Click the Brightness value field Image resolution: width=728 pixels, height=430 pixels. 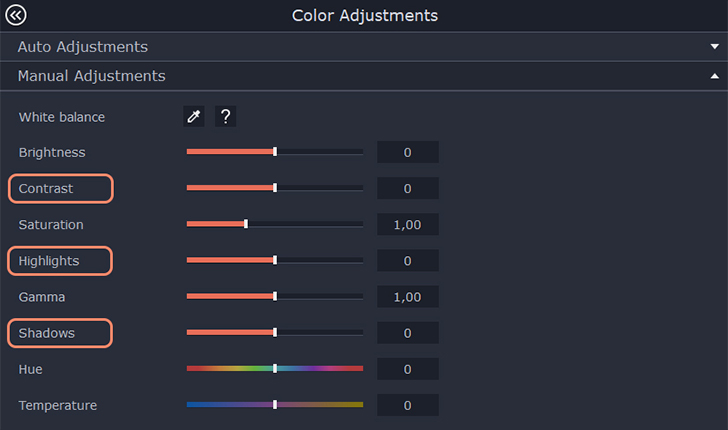click(x=408, y=152)
